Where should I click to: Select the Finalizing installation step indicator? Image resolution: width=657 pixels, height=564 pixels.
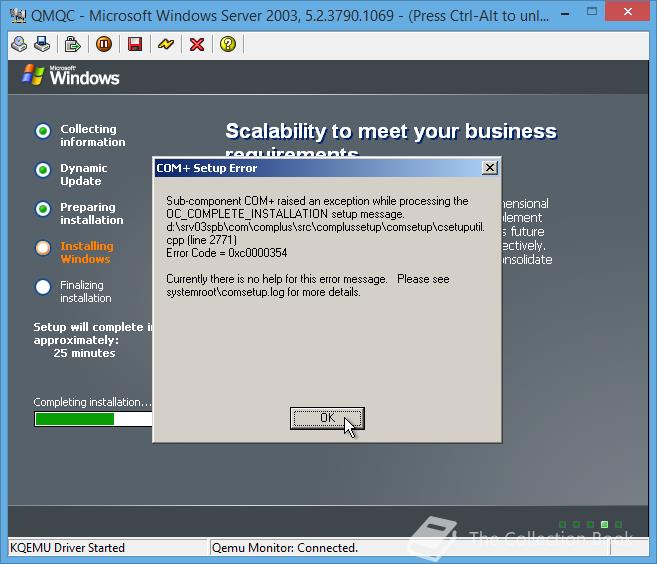coord(43,287)
